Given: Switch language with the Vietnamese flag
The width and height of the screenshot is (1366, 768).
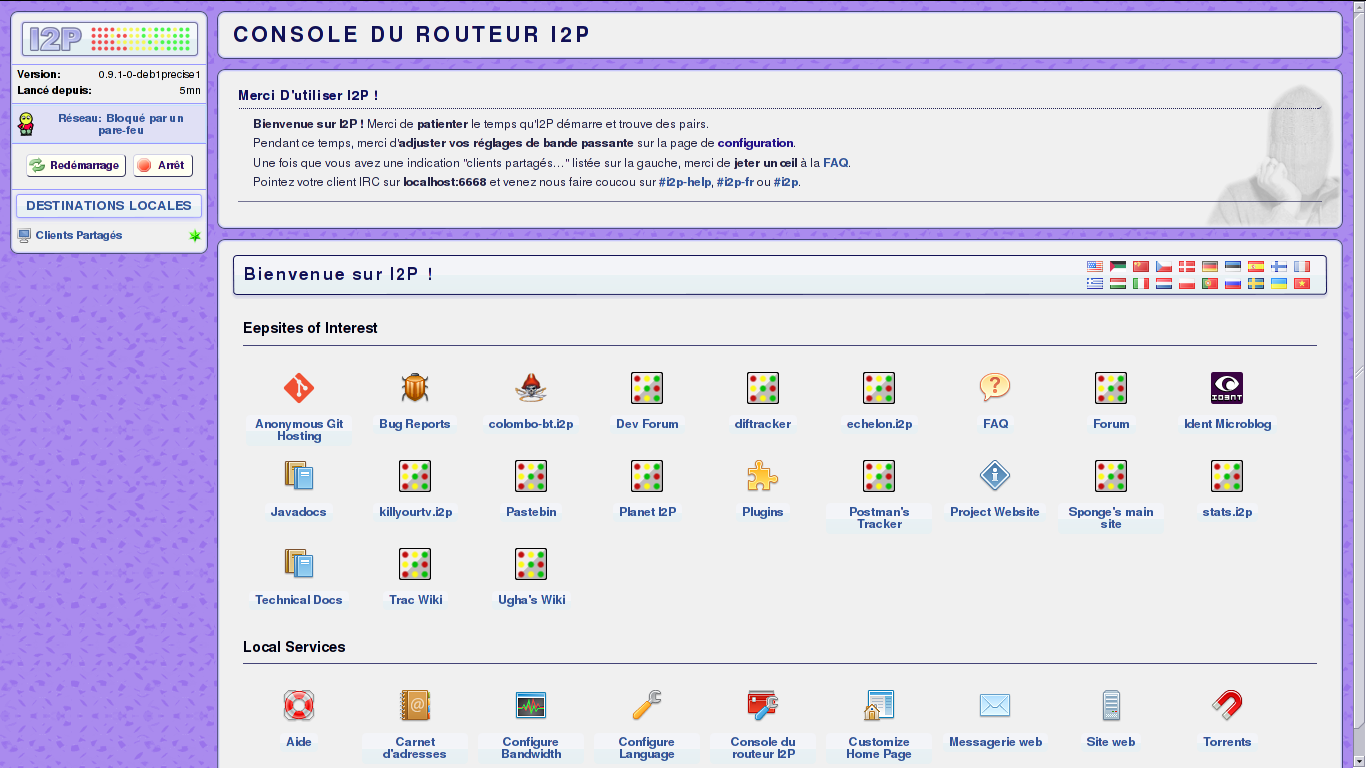Looking at the screenshot, I should [x=1302, y=283].
